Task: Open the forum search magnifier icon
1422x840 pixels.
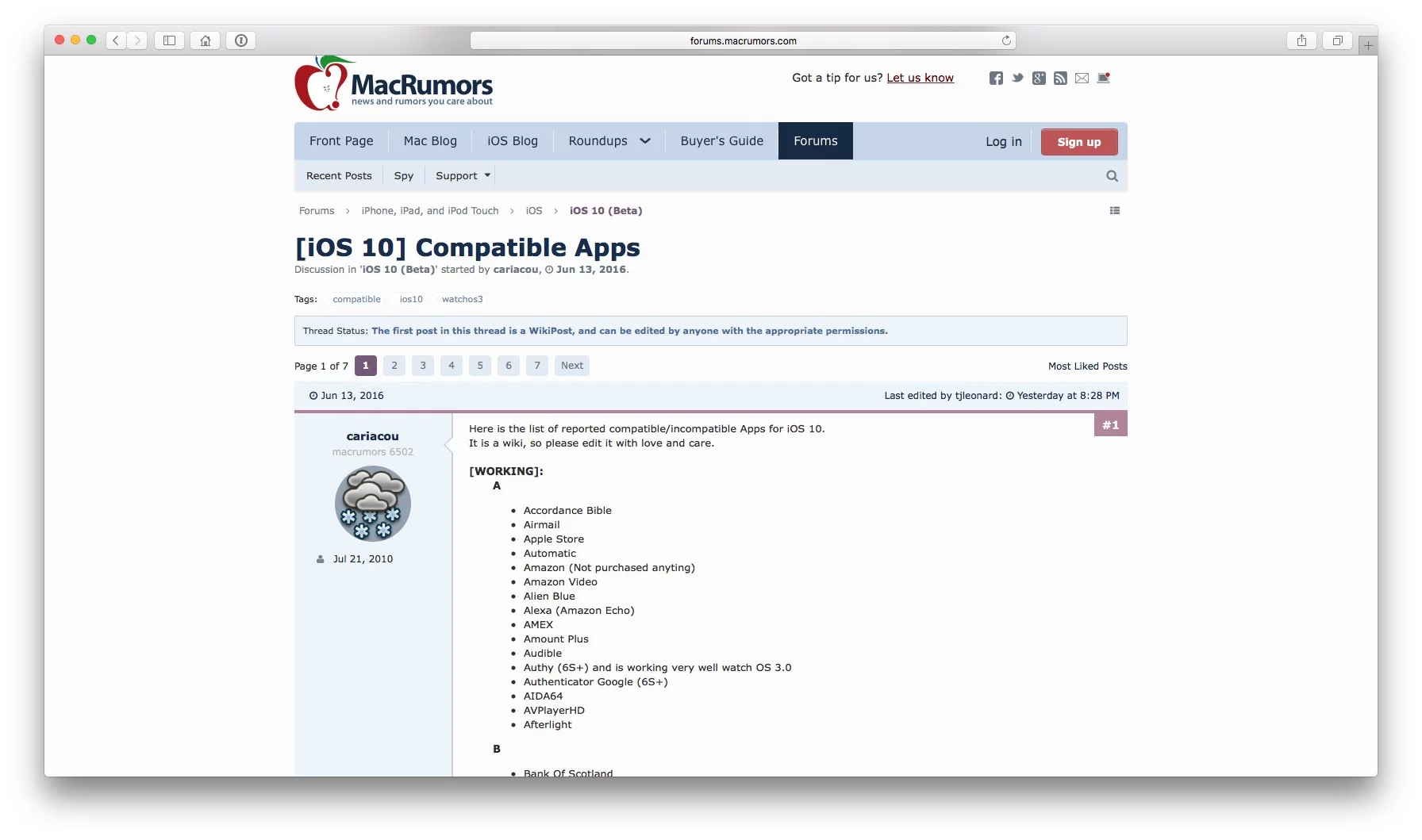Action: [x=1112, y=176]
